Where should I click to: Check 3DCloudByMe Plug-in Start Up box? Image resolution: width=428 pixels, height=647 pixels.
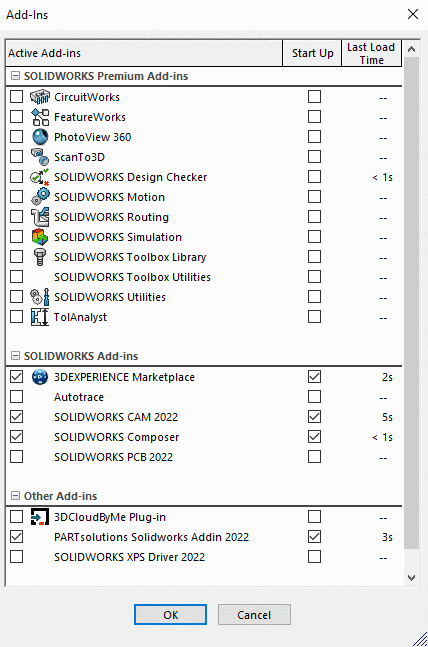pos(314,517)
